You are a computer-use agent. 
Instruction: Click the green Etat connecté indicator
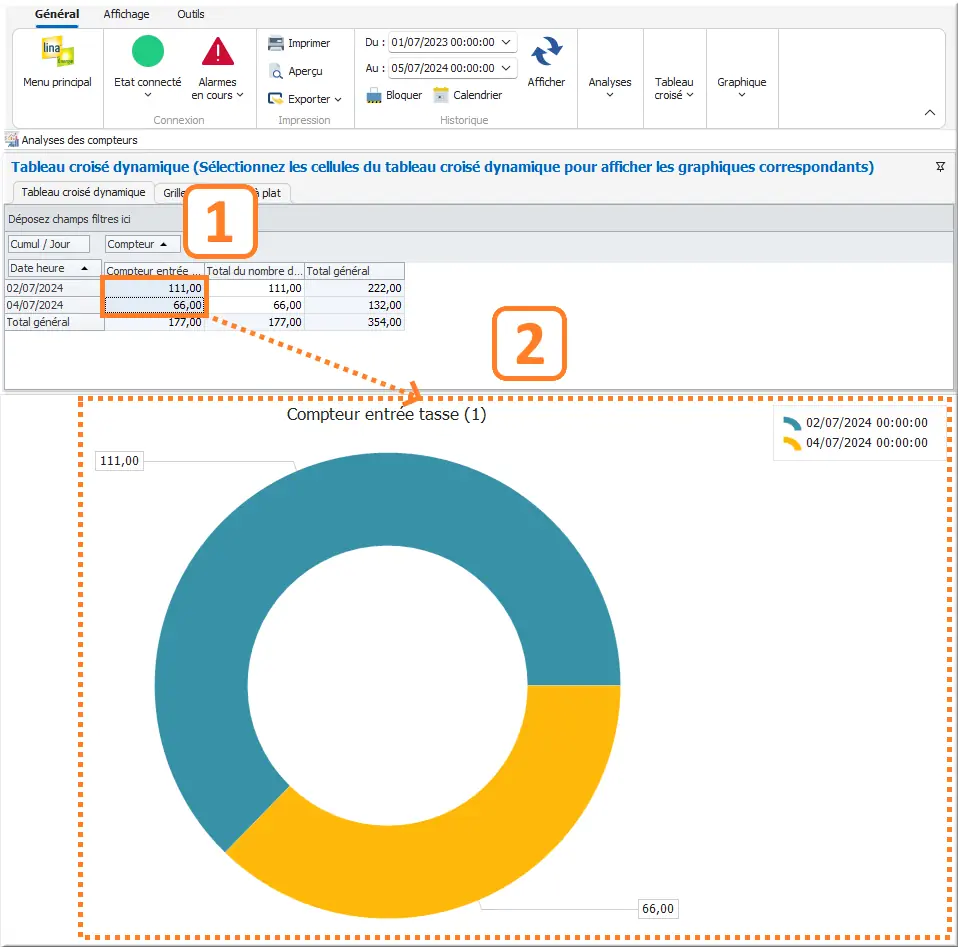(x=148, y=51)
